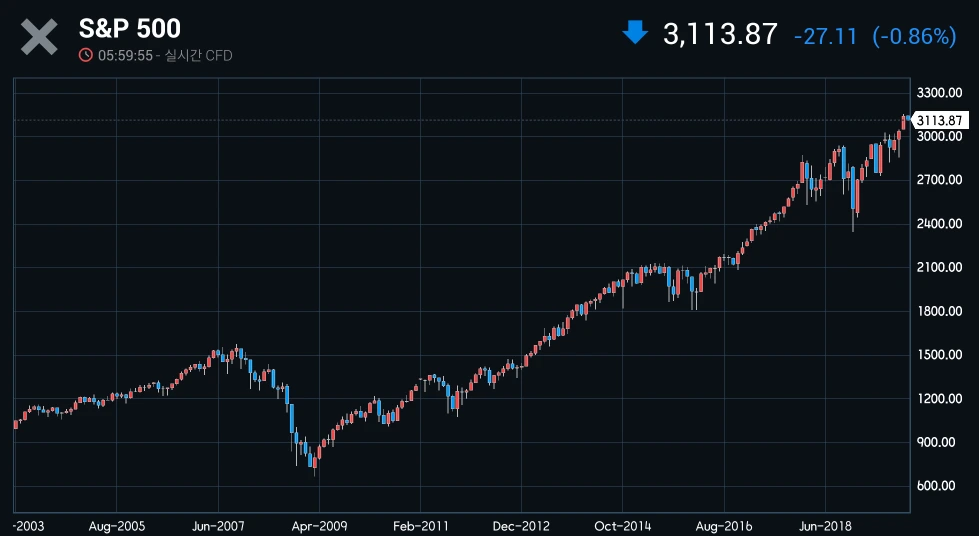Click the 실시간 CFD label
Viewport: 979px width, 536px height.
coord(199,56)
